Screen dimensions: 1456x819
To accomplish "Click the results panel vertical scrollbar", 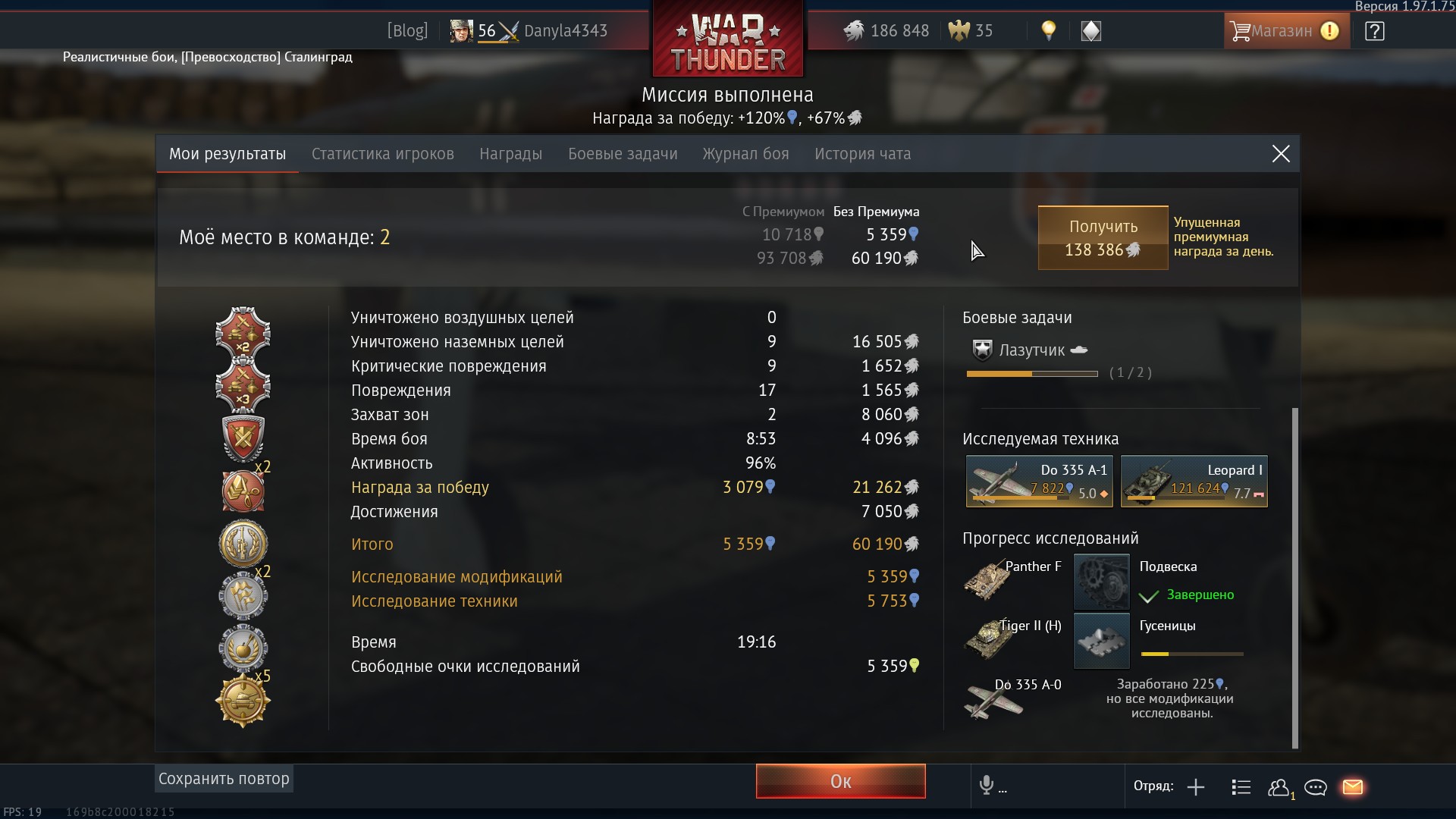I will click(x=1294, y=578).
